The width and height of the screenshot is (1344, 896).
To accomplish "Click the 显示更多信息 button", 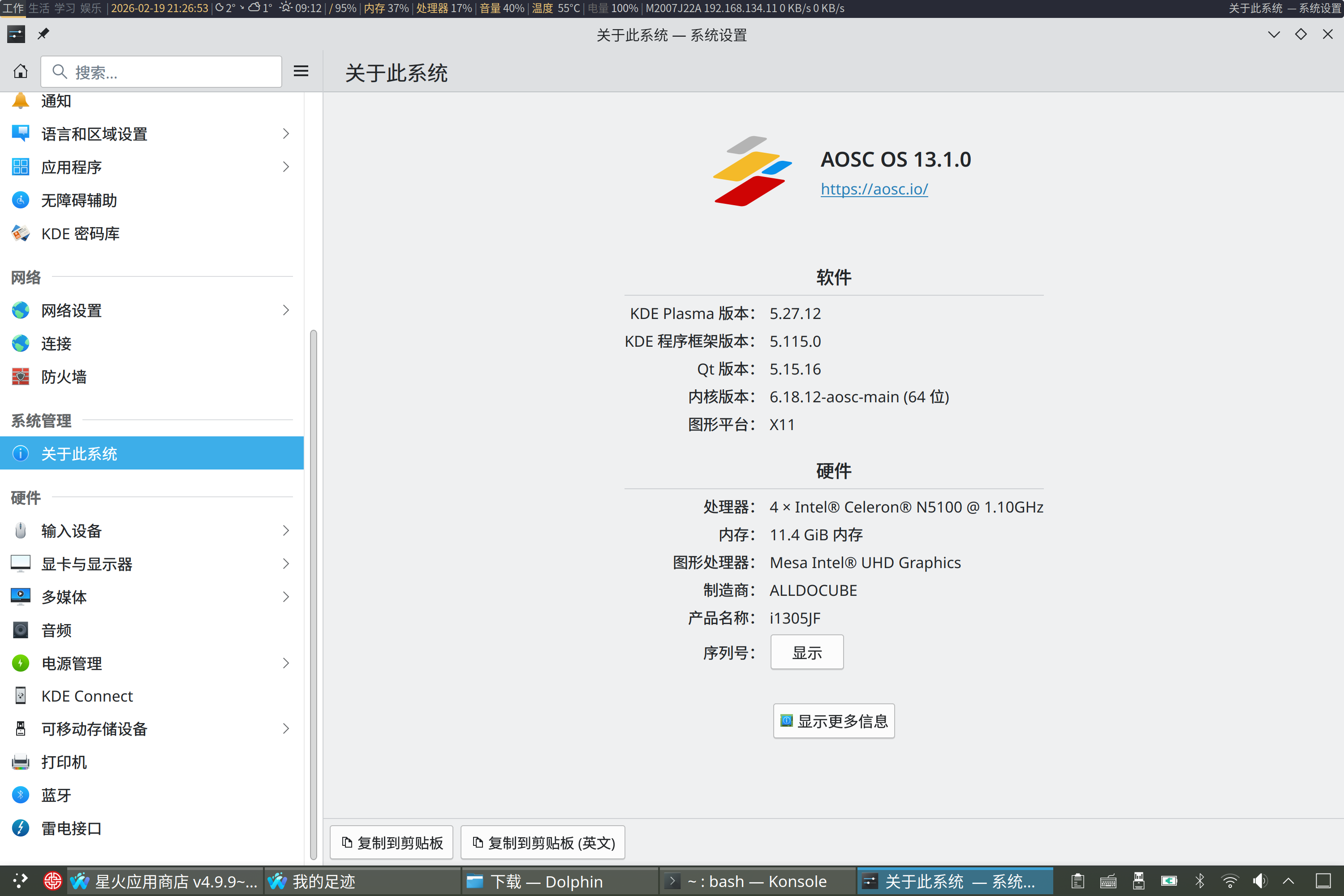I will click(x=833, y=720).
